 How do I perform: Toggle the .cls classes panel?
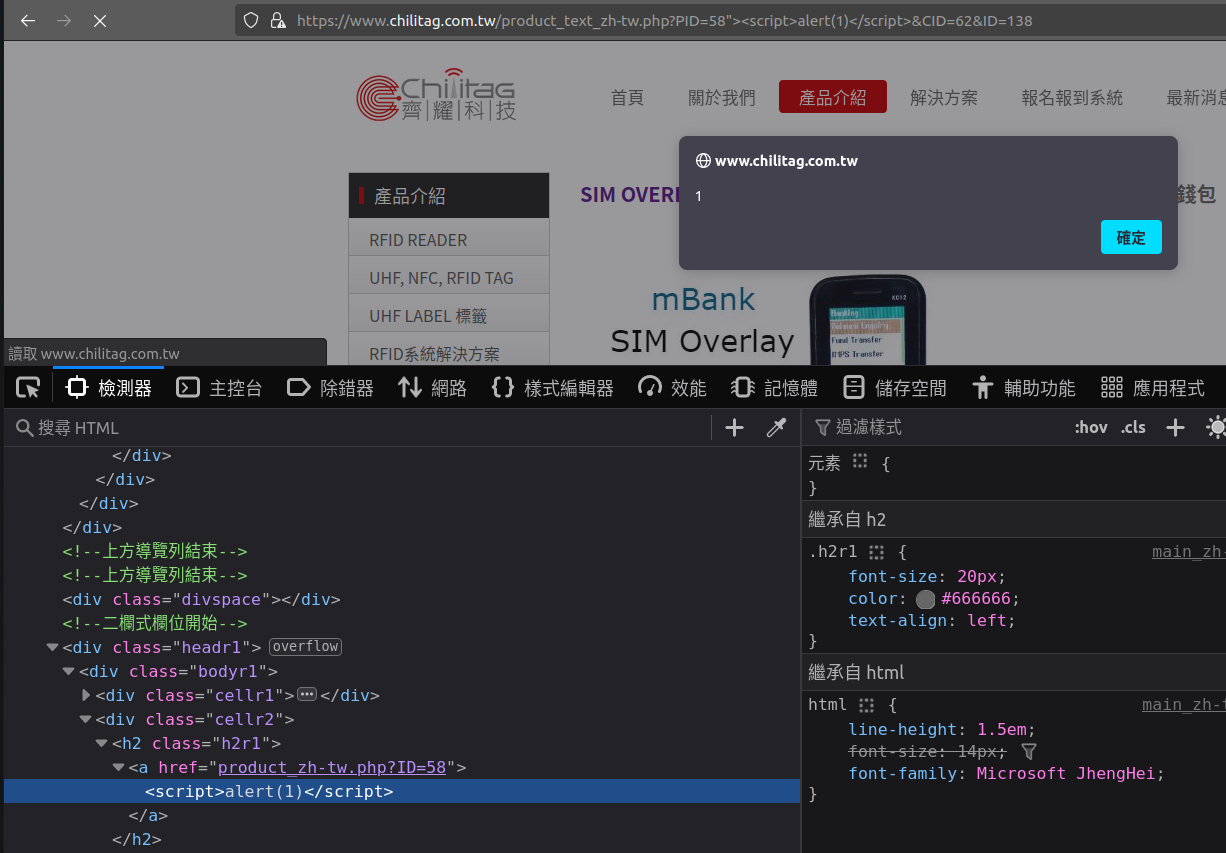coord(1133,428)
